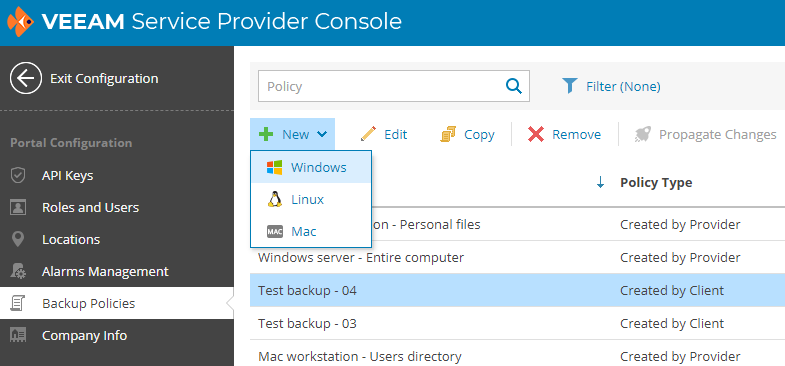Sort by Policy Type column header
Screen dimensions: 785x366
[x=656, y=183]
